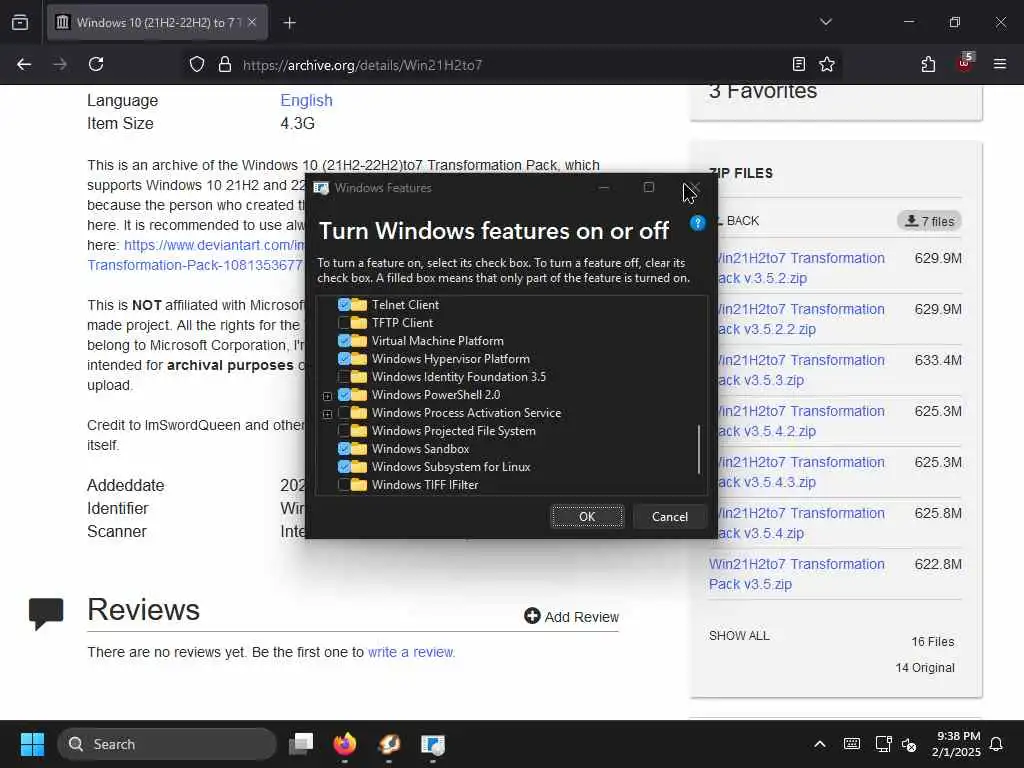Open the network status tray icon
Image resolution: width=1024 pixels, height=768 pixels.
tap(884, 744)
